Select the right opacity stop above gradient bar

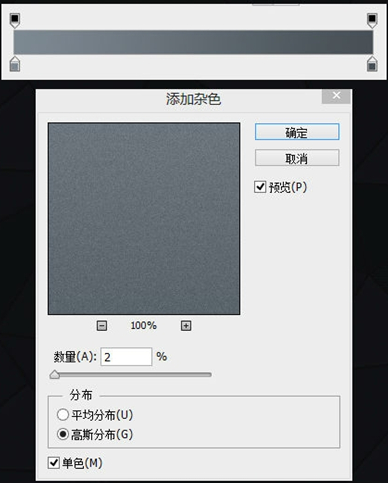pyautogui.click(x=372, y=21)
